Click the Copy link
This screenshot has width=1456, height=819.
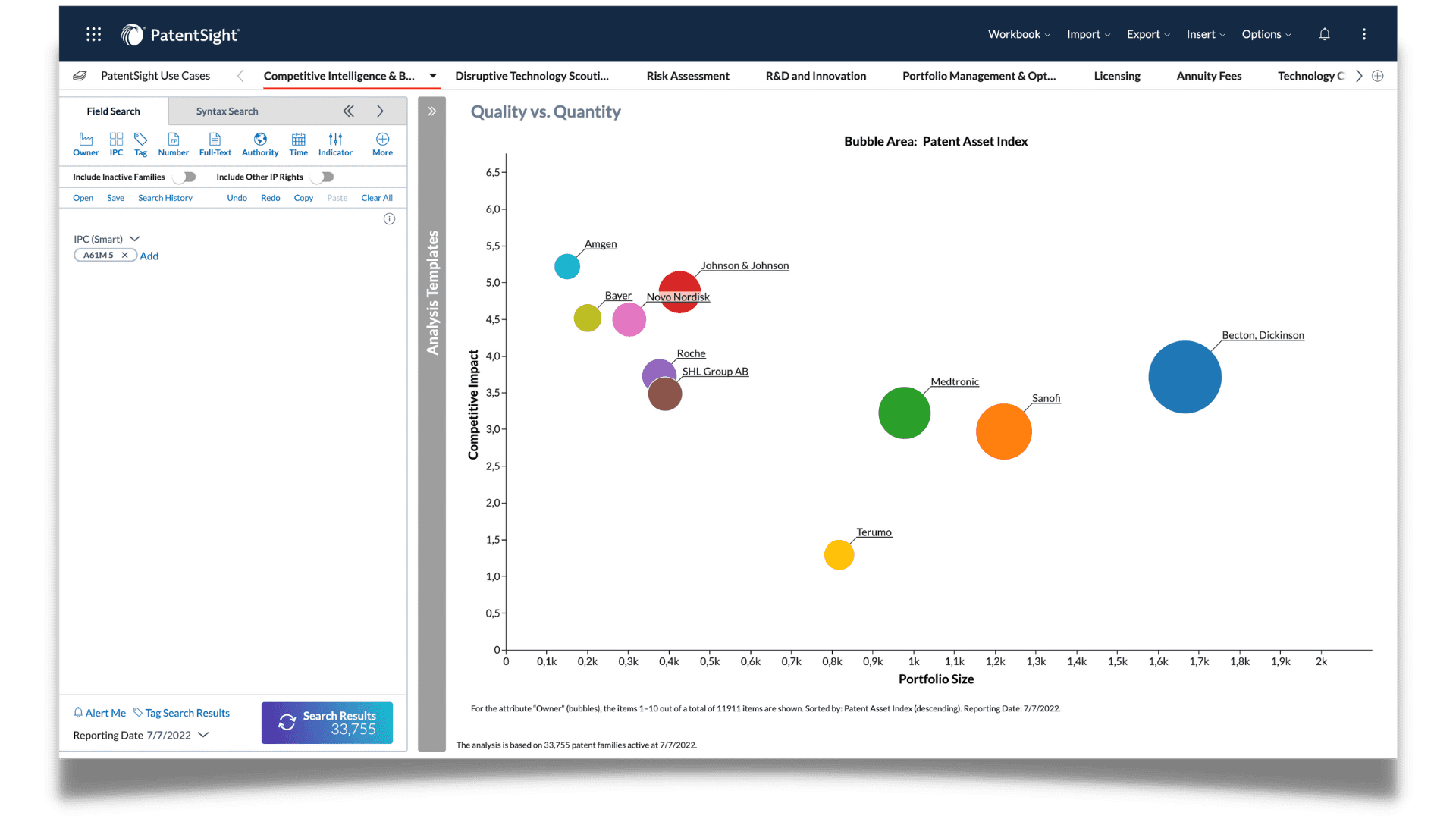tap(303, 198)
